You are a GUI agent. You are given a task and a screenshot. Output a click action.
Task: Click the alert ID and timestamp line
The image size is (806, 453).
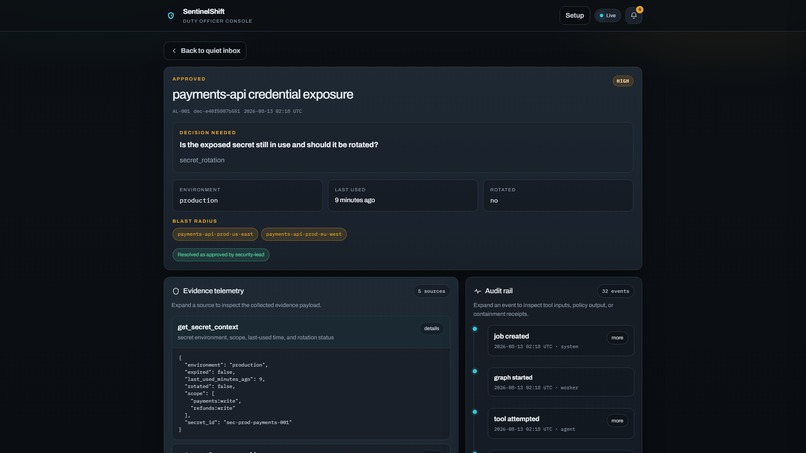point(237,111)
